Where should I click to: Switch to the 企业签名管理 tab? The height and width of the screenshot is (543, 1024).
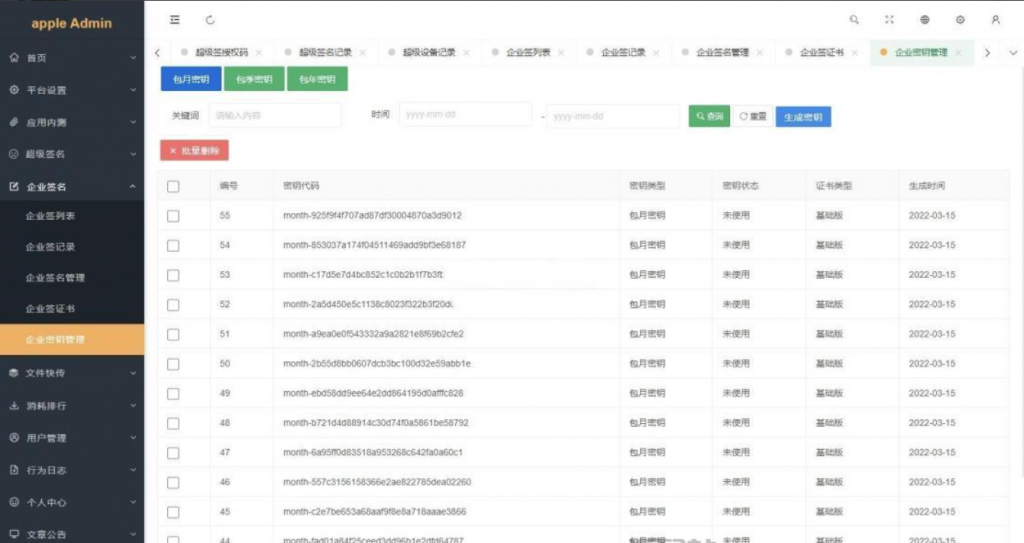722,52
